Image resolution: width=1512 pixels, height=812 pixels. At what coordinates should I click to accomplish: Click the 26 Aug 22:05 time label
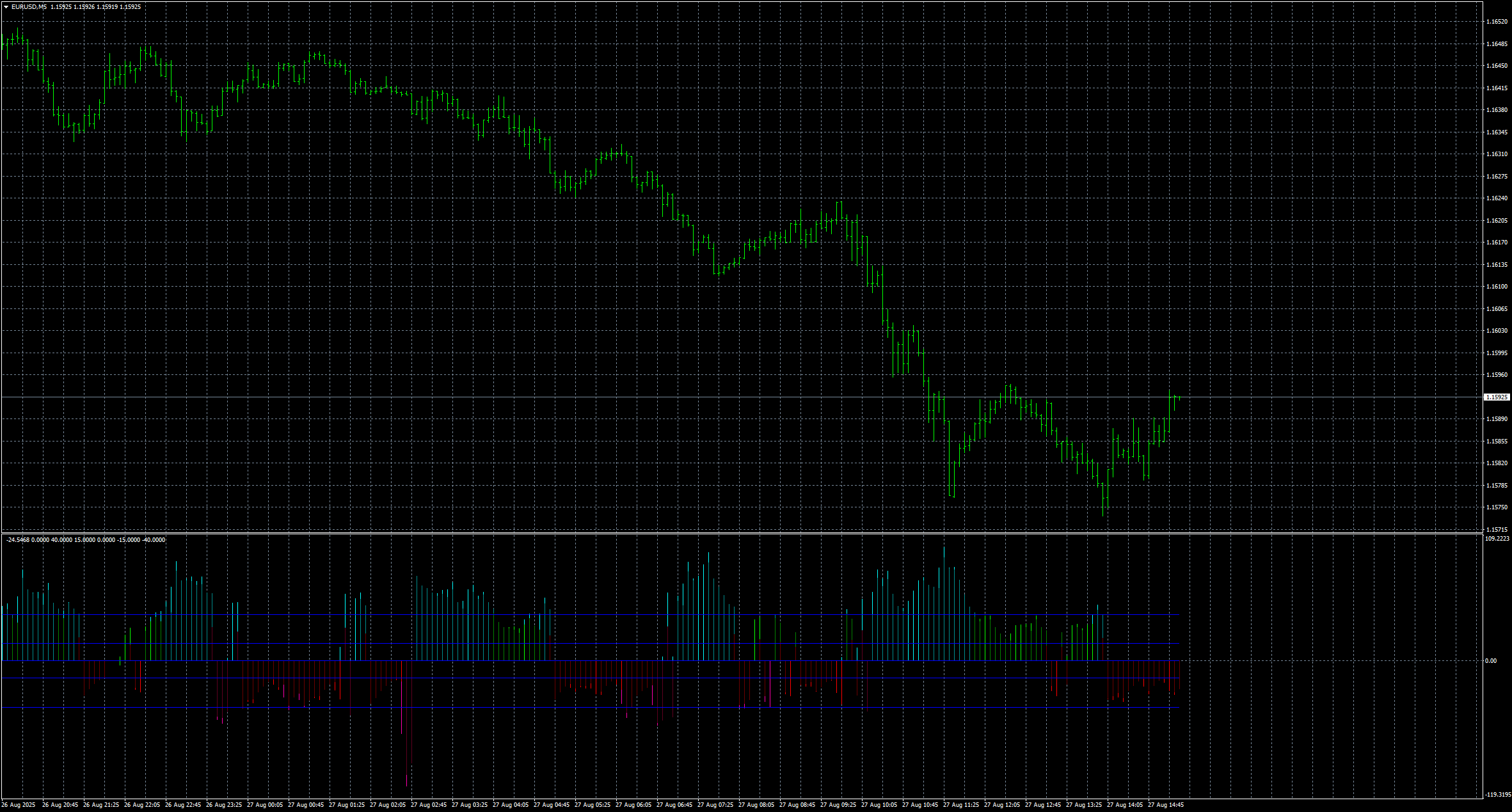point(142,805)
